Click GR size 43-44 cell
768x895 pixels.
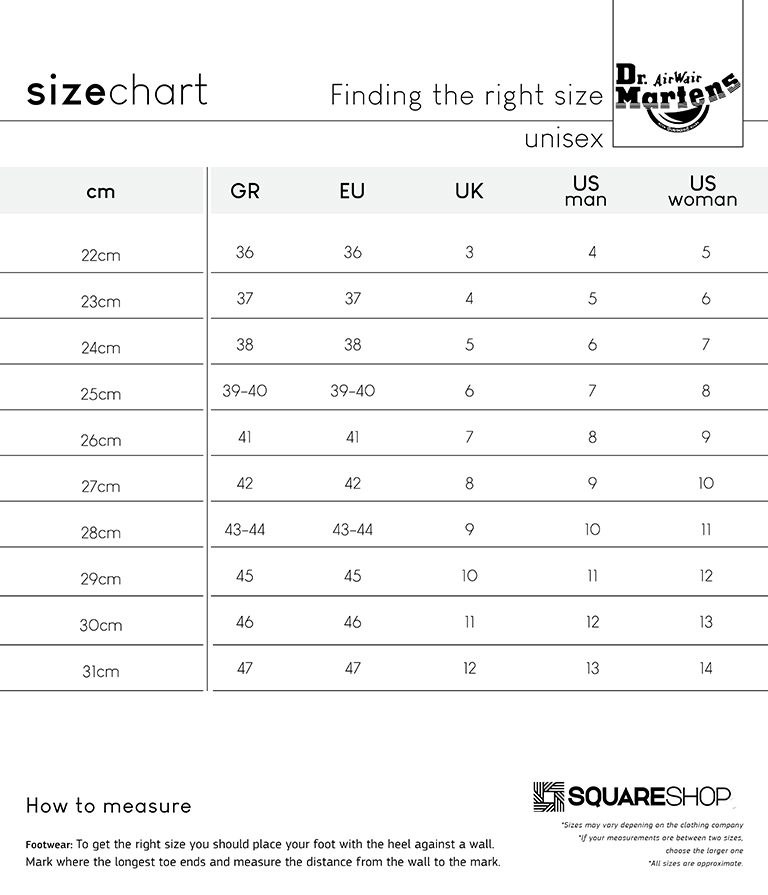(x=245, y=530)
